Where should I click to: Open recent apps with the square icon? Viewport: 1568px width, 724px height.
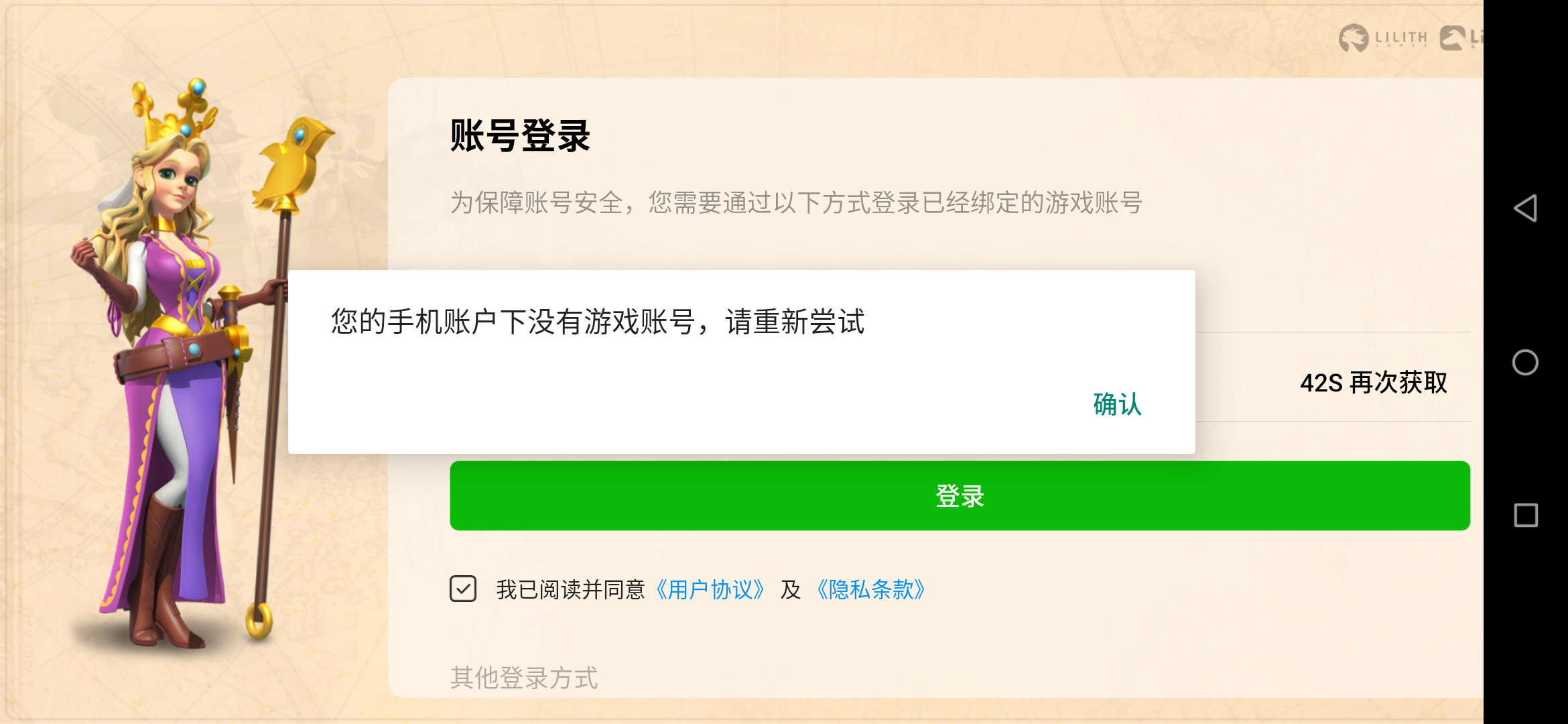click(1526, 516)
